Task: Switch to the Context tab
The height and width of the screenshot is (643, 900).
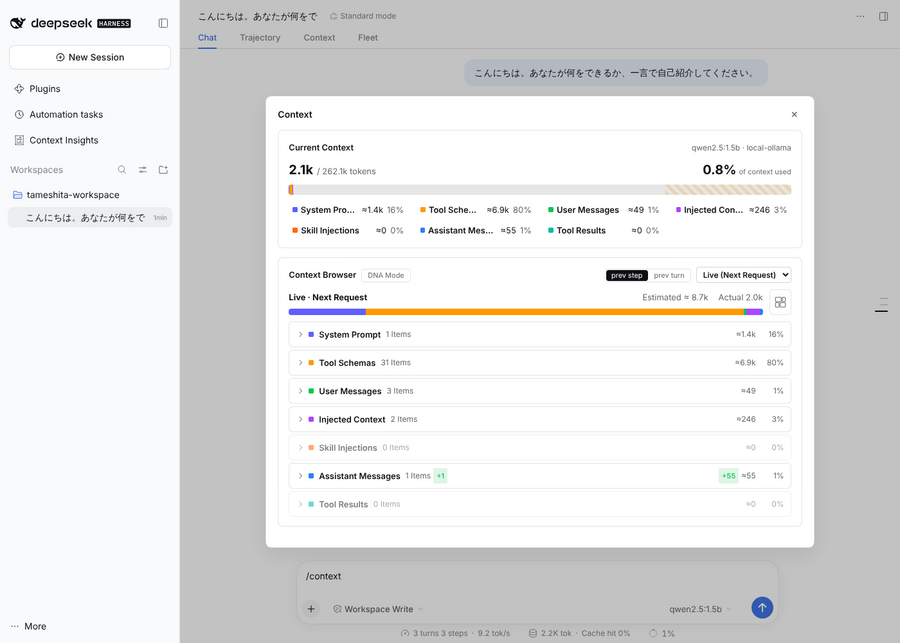Action: [x=319, y=37]
